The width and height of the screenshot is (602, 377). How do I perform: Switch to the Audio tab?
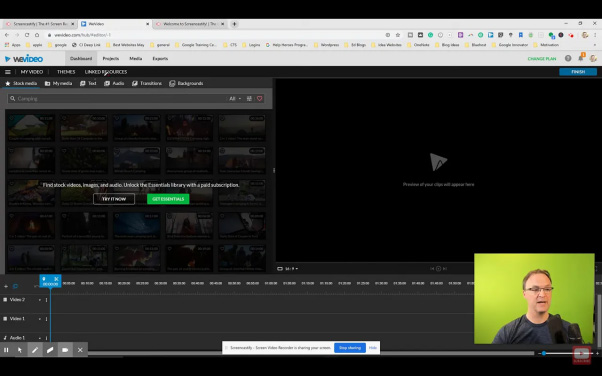pyautogui.click(x=114, y=83)
